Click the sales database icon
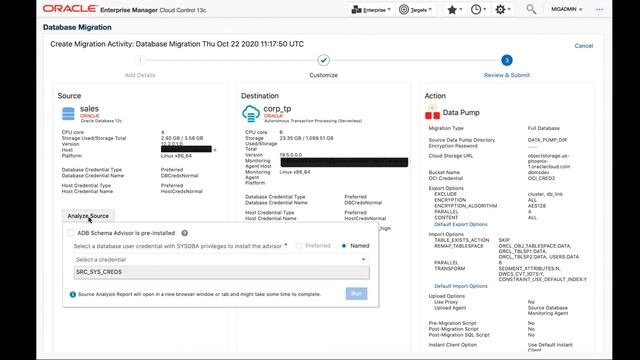The image size is (640, 360). click(68, 113)
